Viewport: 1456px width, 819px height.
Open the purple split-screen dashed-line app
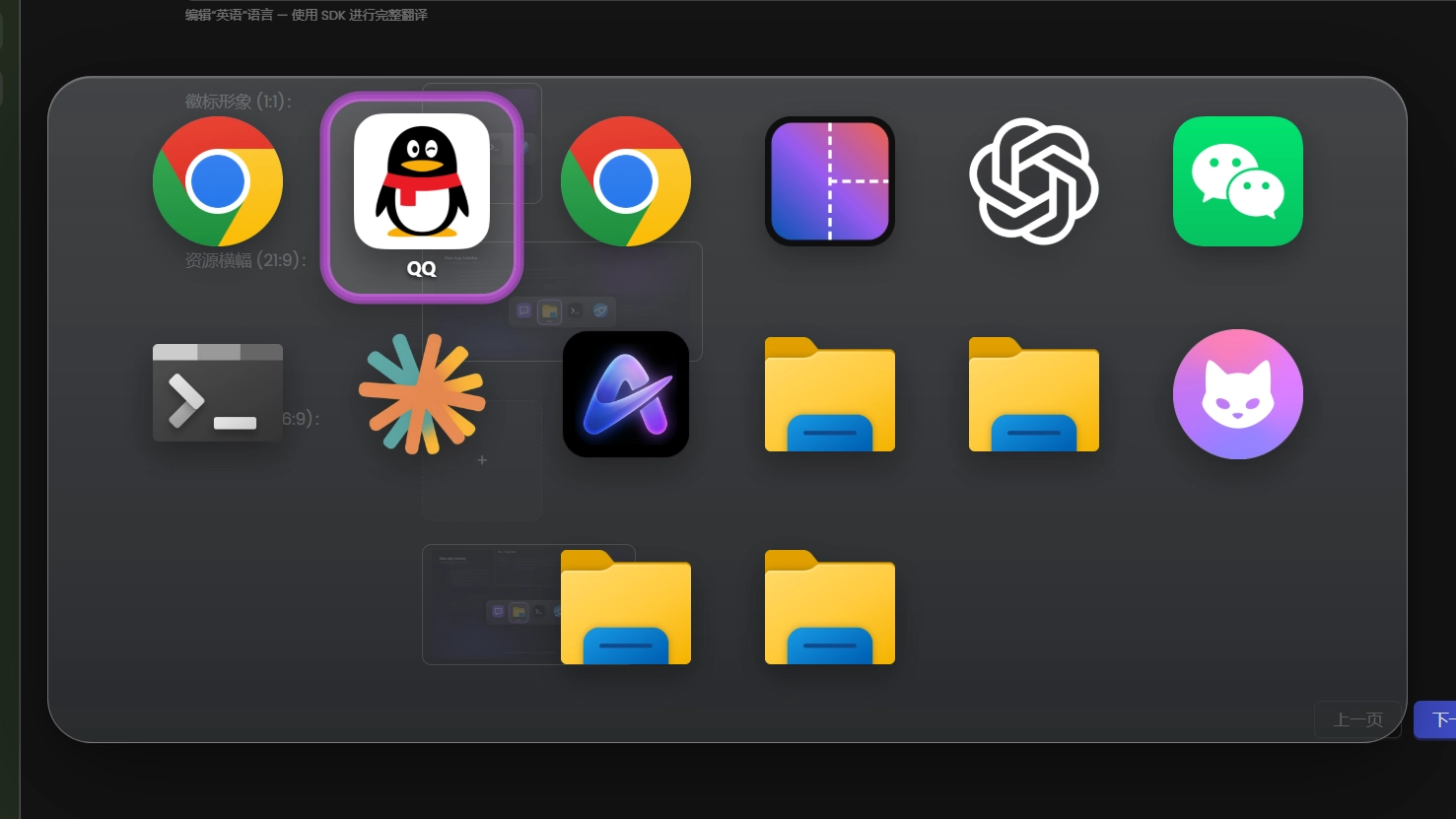[830, 181]
